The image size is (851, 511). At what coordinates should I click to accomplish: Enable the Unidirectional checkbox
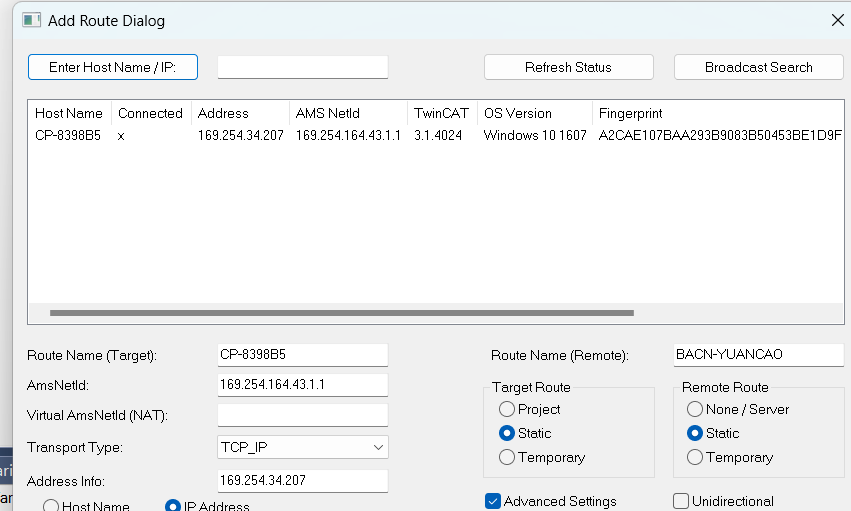[723, 501]
